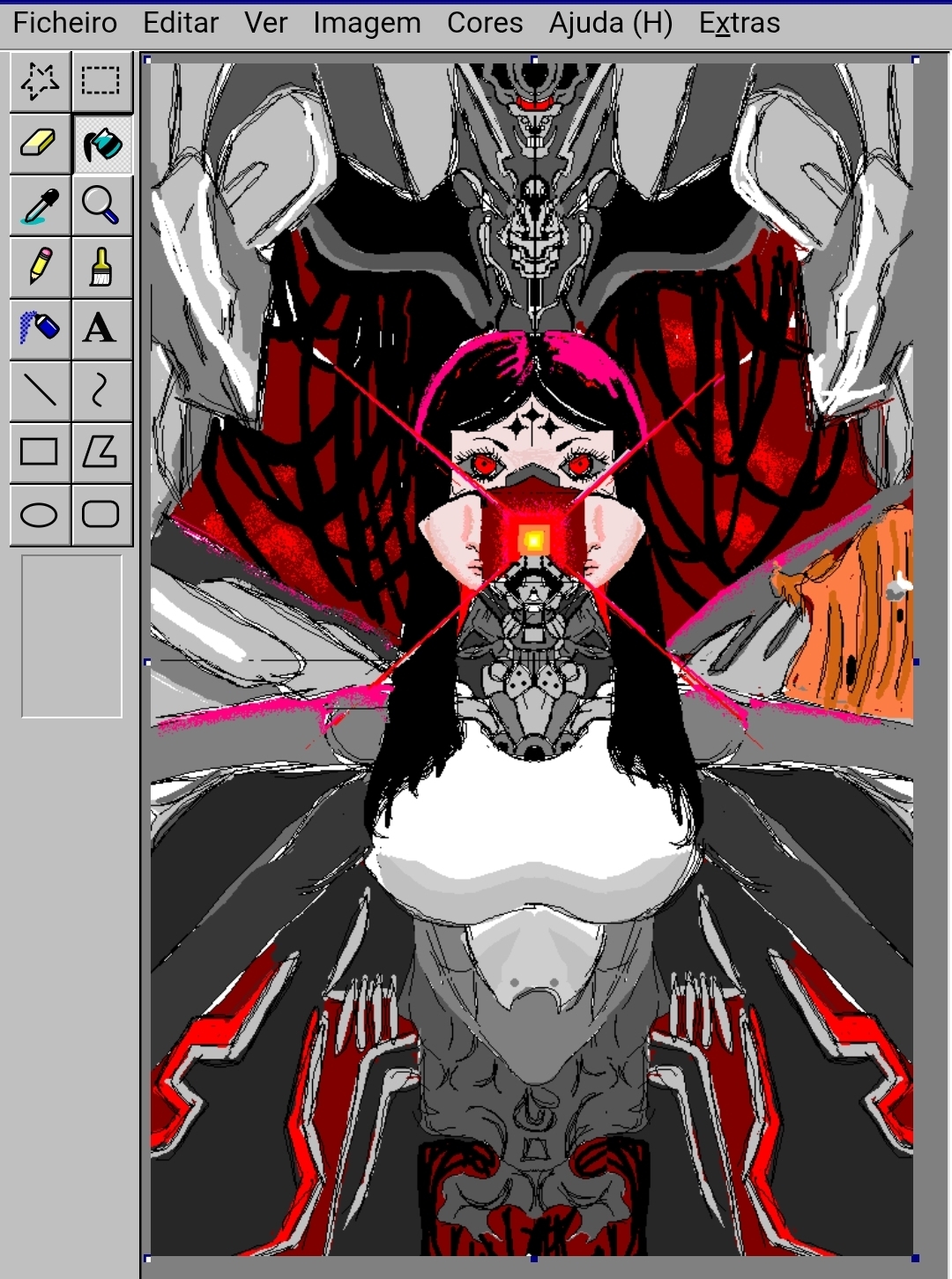952x1279 pixels.
Task: Select the Brush tool
Action: (x=101, y=266)
